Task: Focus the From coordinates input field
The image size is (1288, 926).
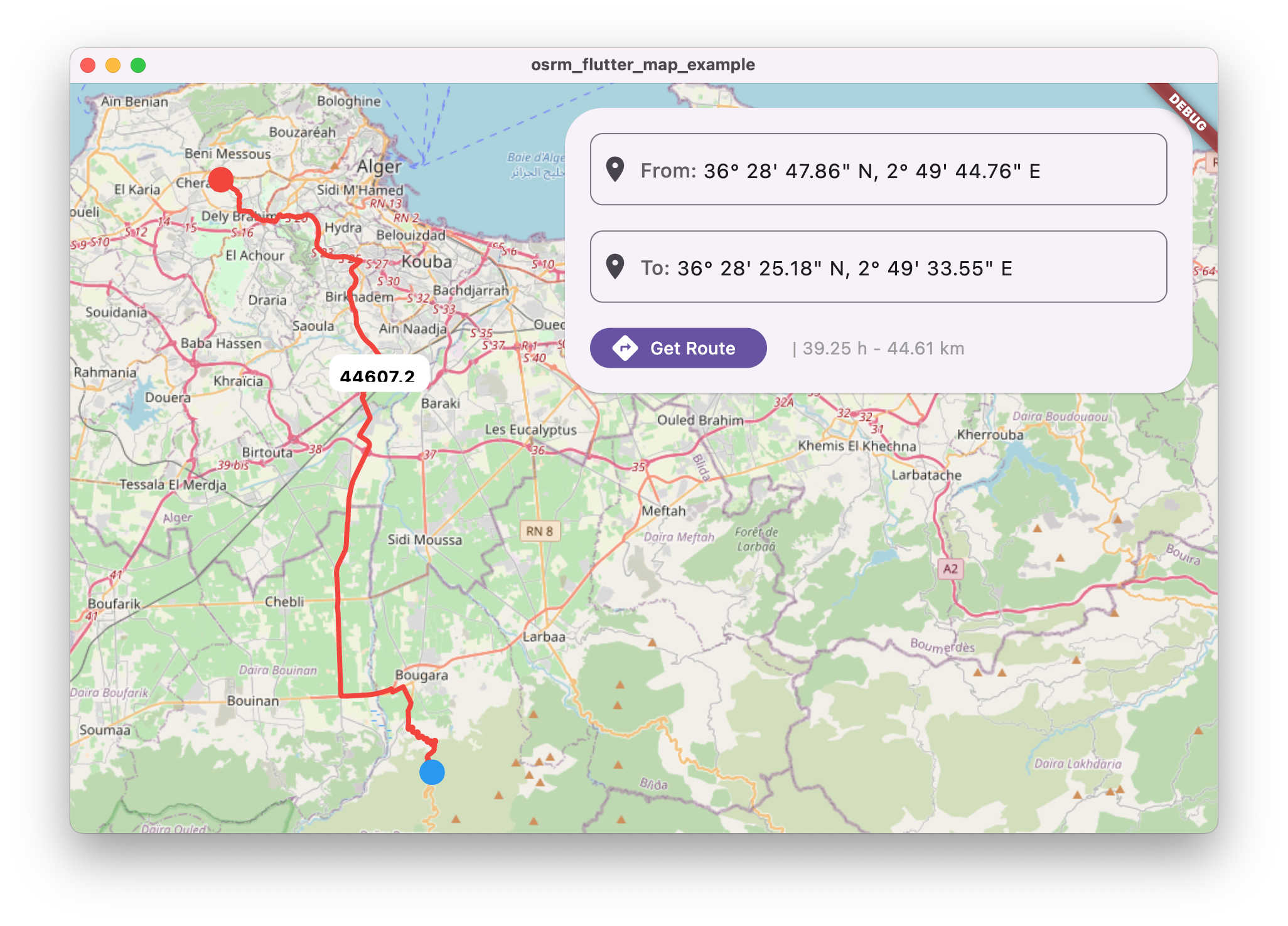Action: click(x=879, y=170)
